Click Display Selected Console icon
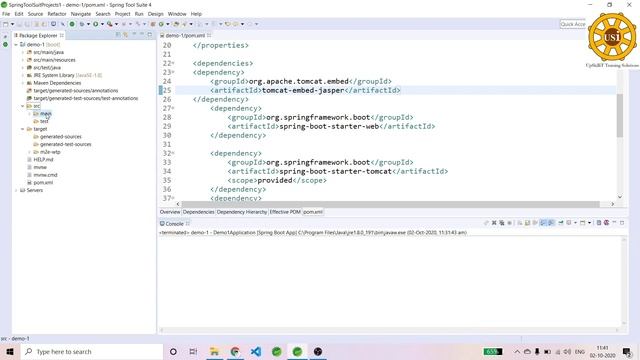Image resolution: width=640 pixels, height=360 pixels. (x=569, y=223)
